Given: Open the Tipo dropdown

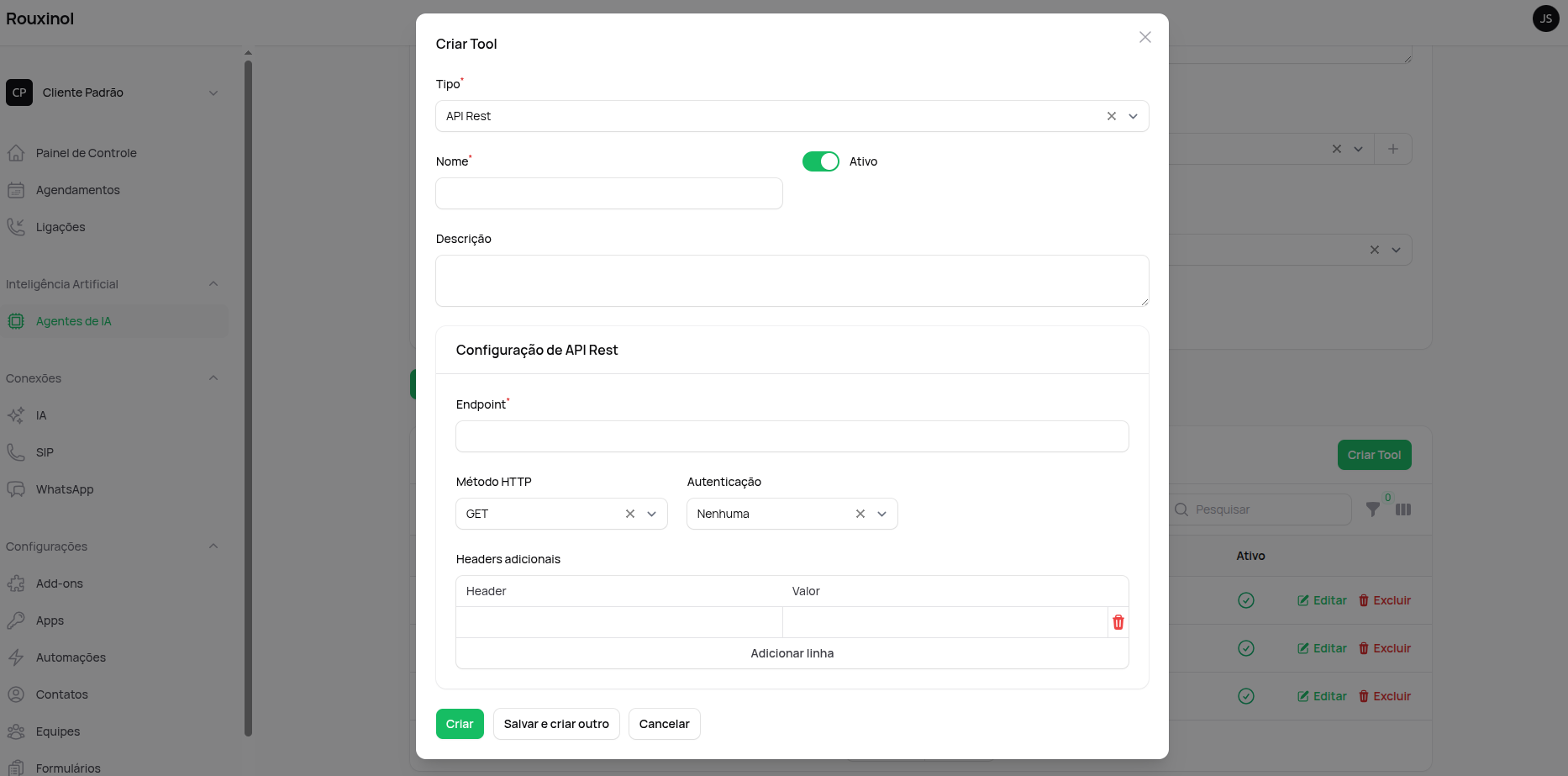Looking at the screenshot, I should 1133,116.
